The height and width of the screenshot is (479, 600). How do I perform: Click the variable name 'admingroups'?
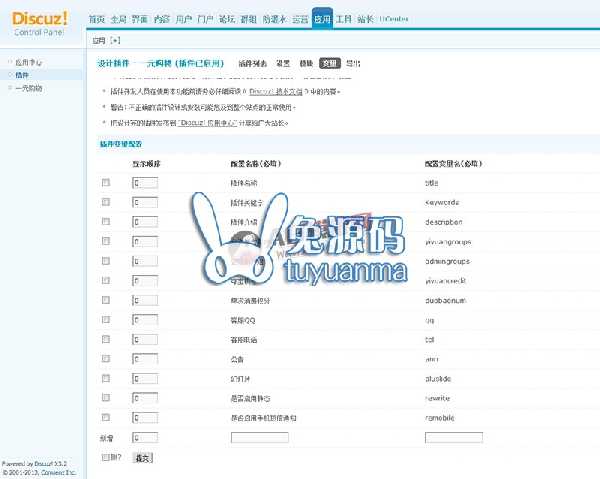(448, 262)
